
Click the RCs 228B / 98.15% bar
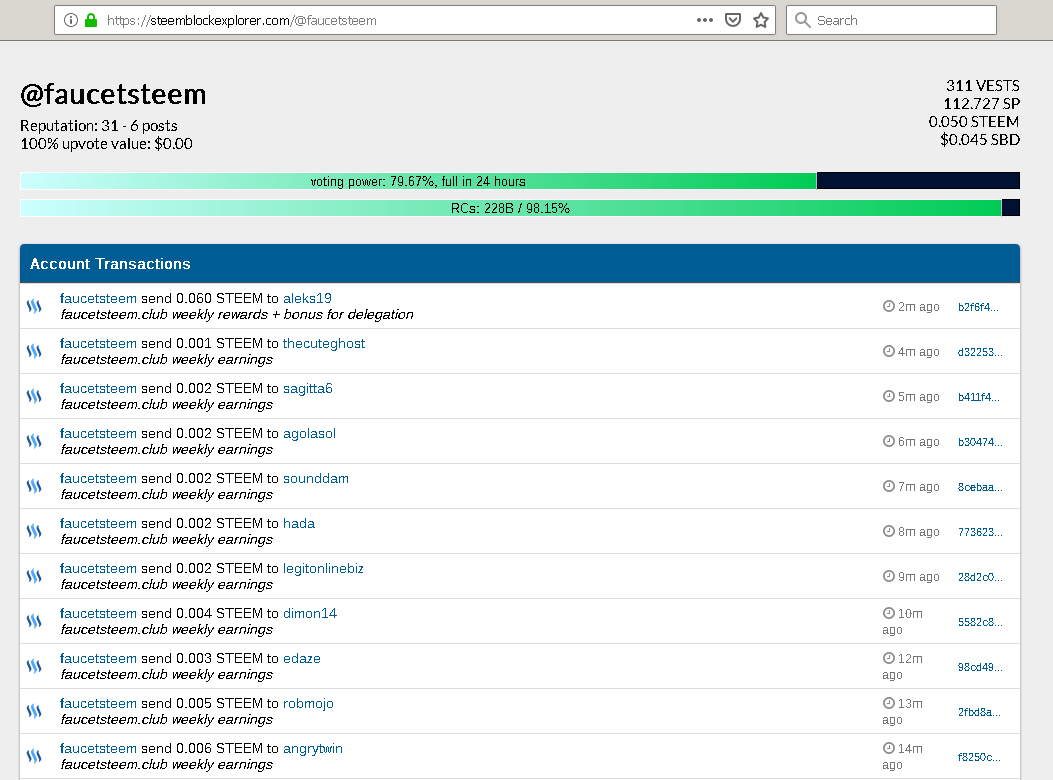(x=520, y=208)
